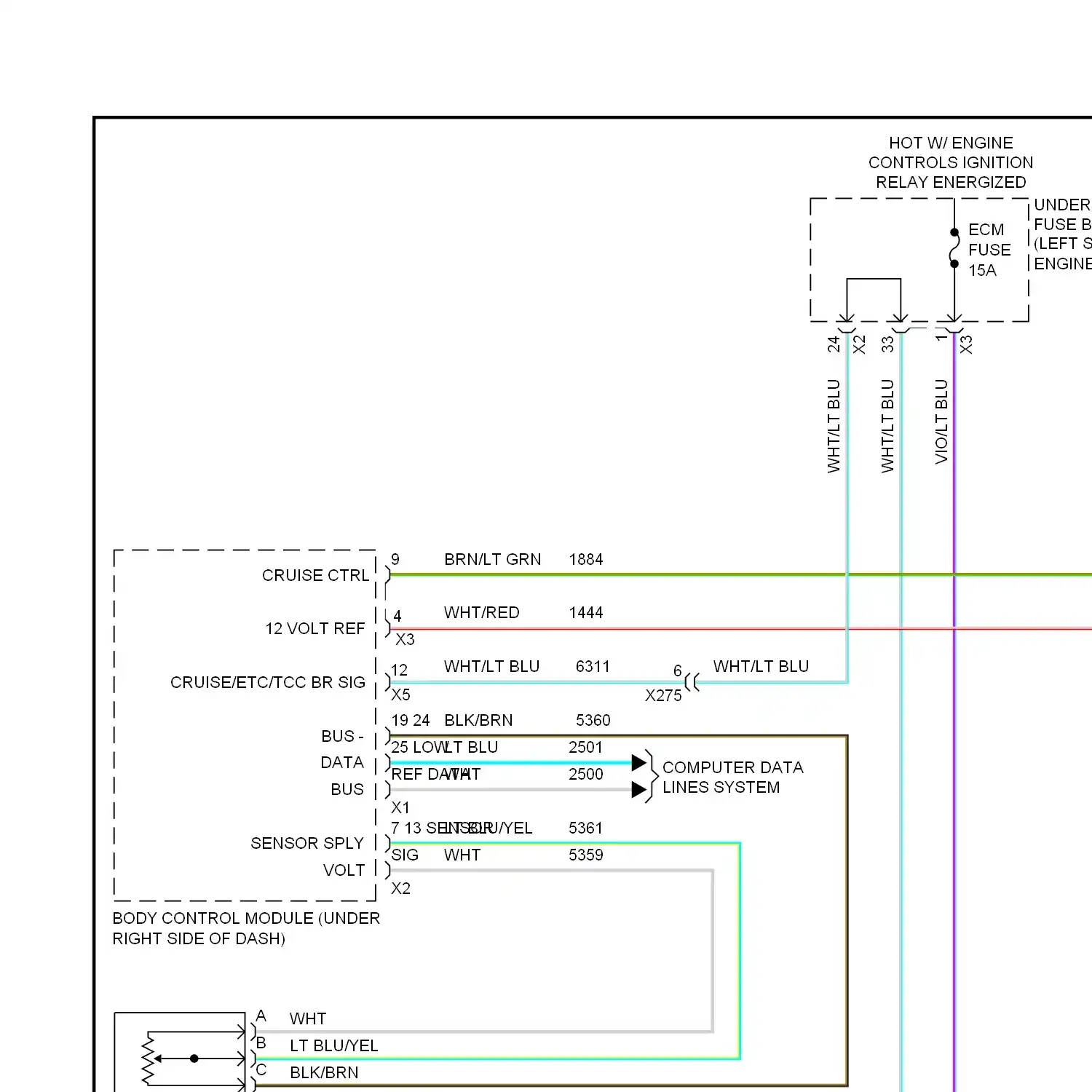Click circuit number 1444
Image resolution: width=1092 pixels, height=1092 pixels.
tap(586, 612)
